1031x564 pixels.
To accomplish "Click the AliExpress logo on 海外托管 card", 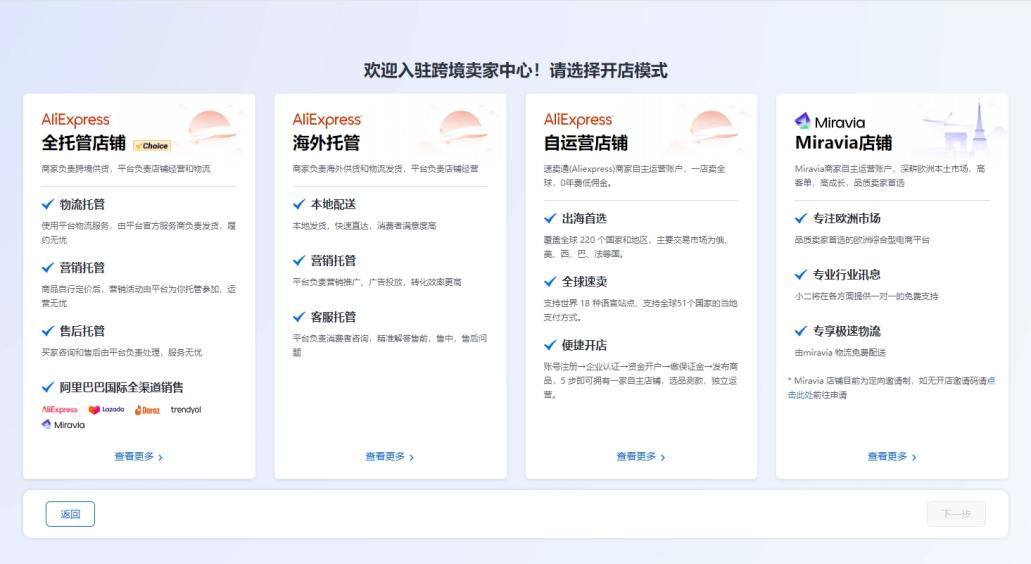I will coord(327,120).
